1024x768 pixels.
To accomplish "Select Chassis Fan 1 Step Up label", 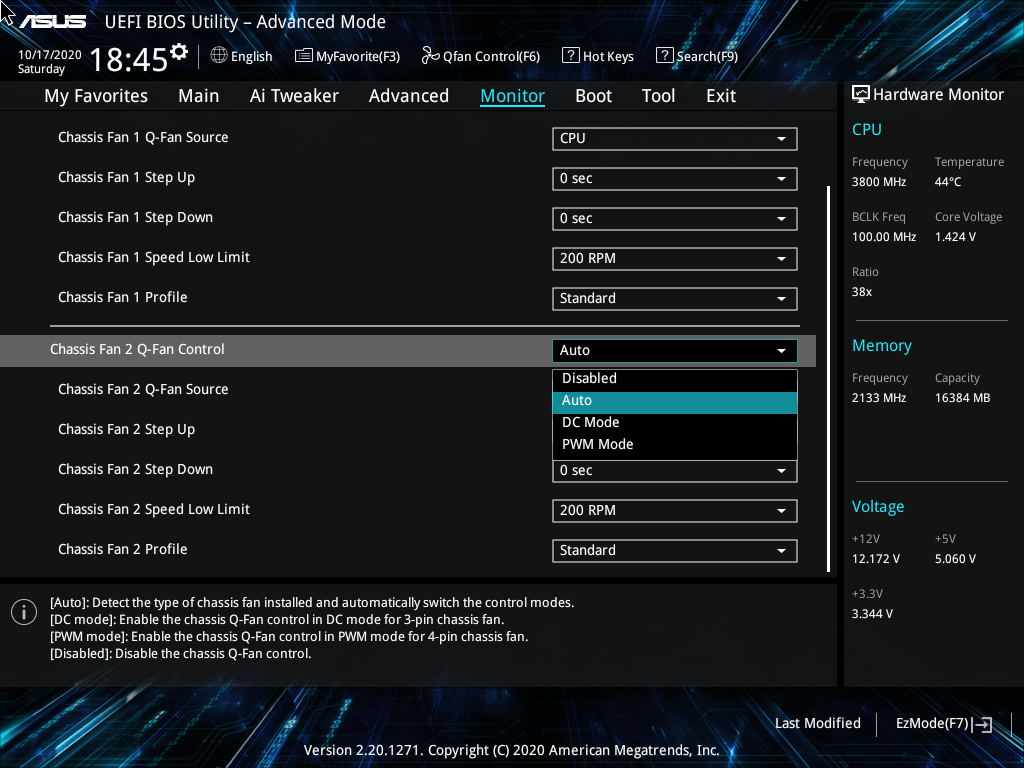I will [126, 178].
